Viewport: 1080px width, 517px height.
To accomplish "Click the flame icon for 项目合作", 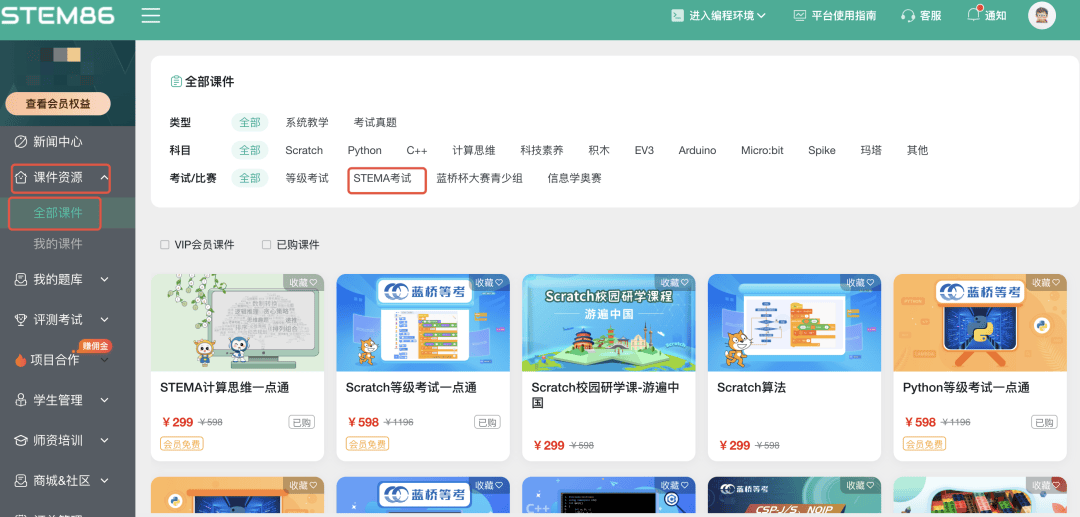I will point(20,359).
